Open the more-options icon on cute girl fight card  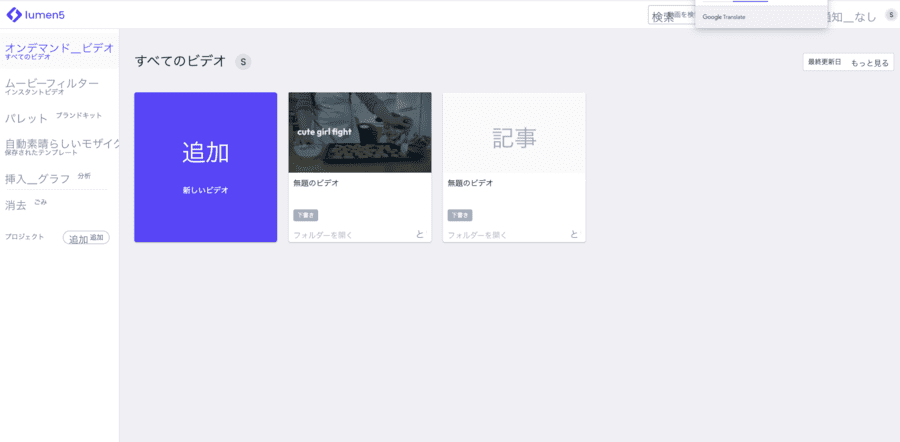pos(421,234)
